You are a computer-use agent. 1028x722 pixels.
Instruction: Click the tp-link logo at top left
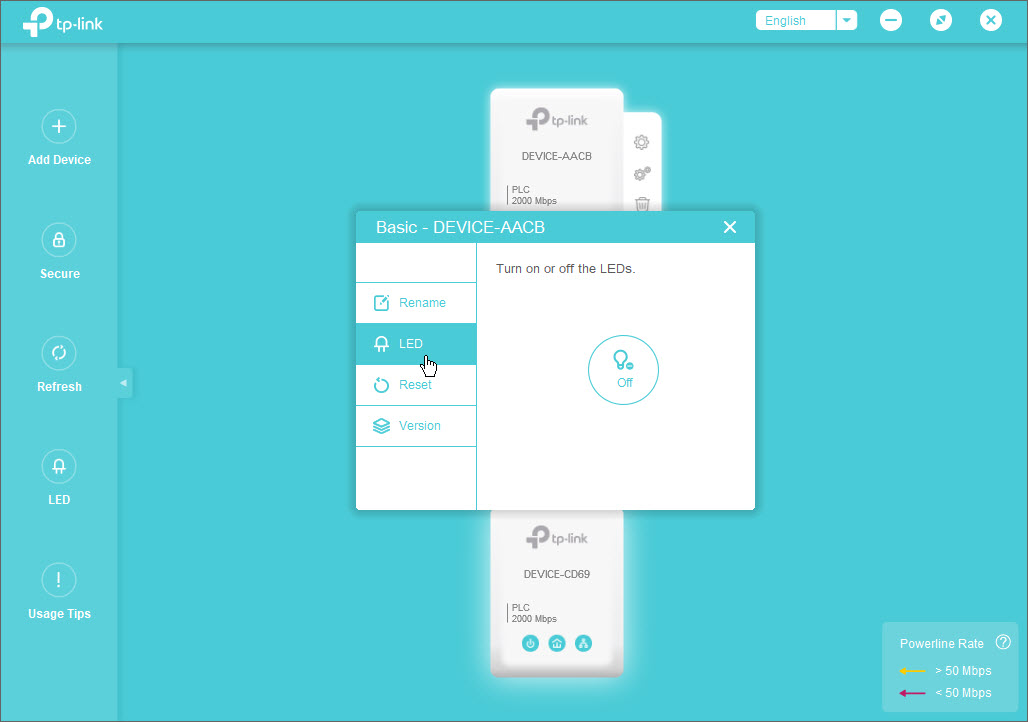pos(63,23)
